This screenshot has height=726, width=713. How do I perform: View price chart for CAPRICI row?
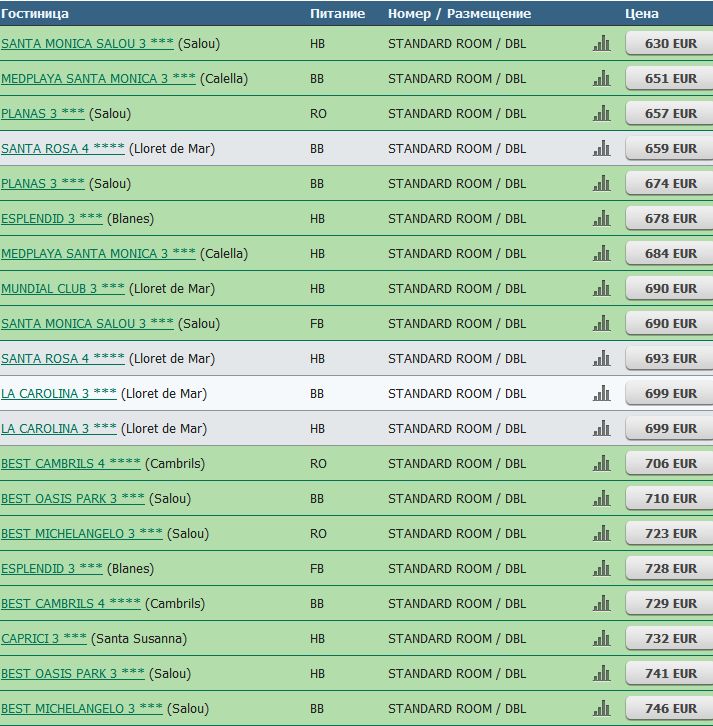tap(601, 638)
